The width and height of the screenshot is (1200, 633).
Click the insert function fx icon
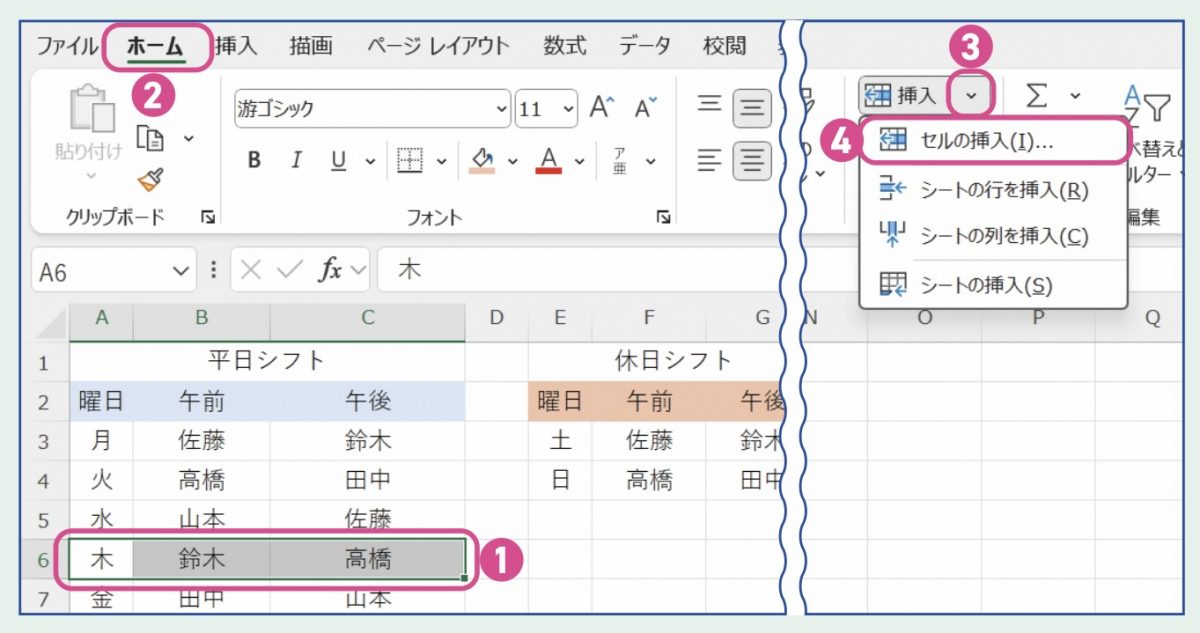[x=330, y=270]
